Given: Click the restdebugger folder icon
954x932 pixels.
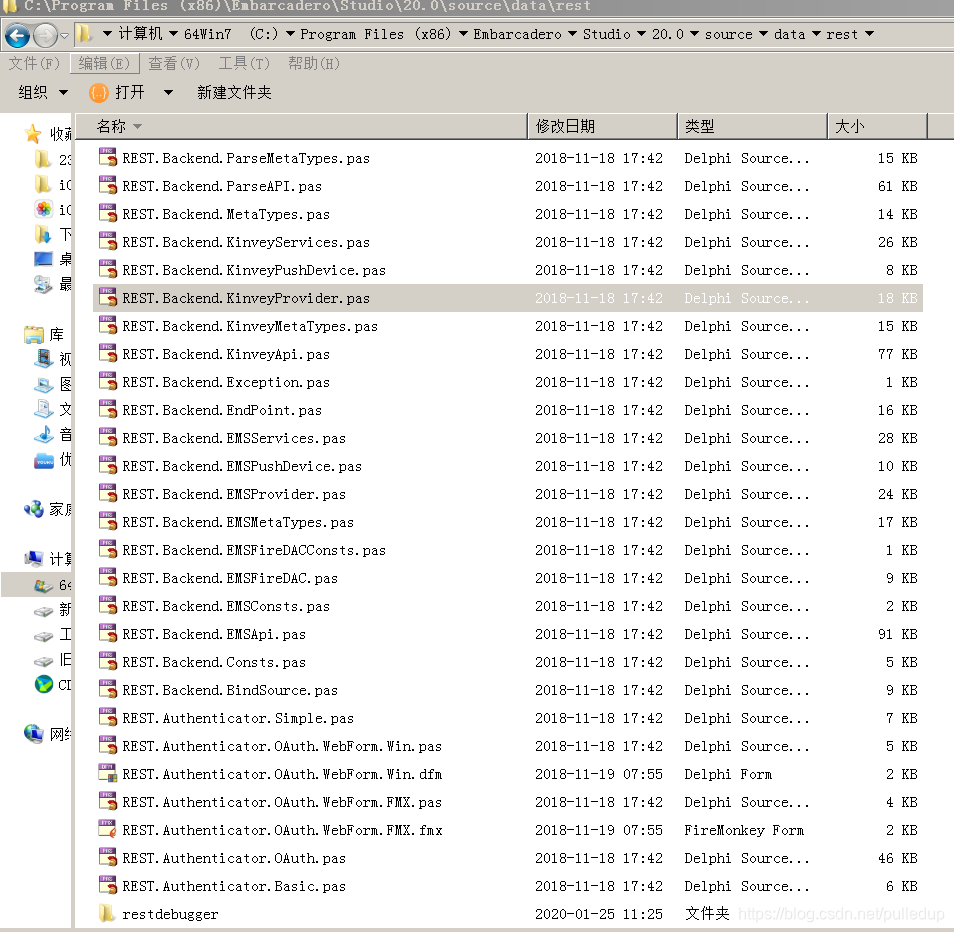Looking at the screenshot, I should (106, 913).
